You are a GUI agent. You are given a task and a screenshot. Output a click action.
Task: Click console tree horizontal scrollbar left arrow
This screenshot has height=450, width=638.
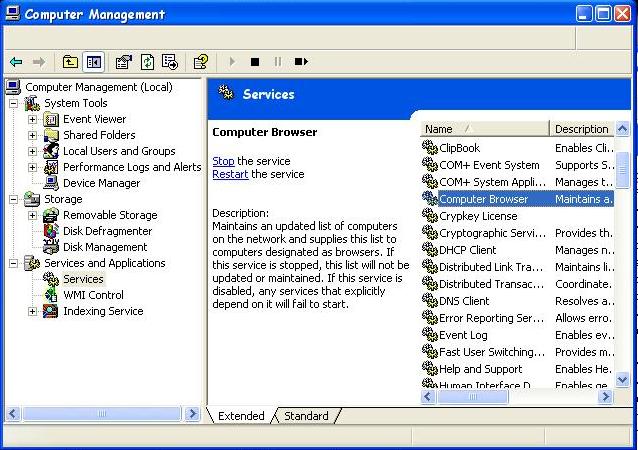tap(13, 414)
